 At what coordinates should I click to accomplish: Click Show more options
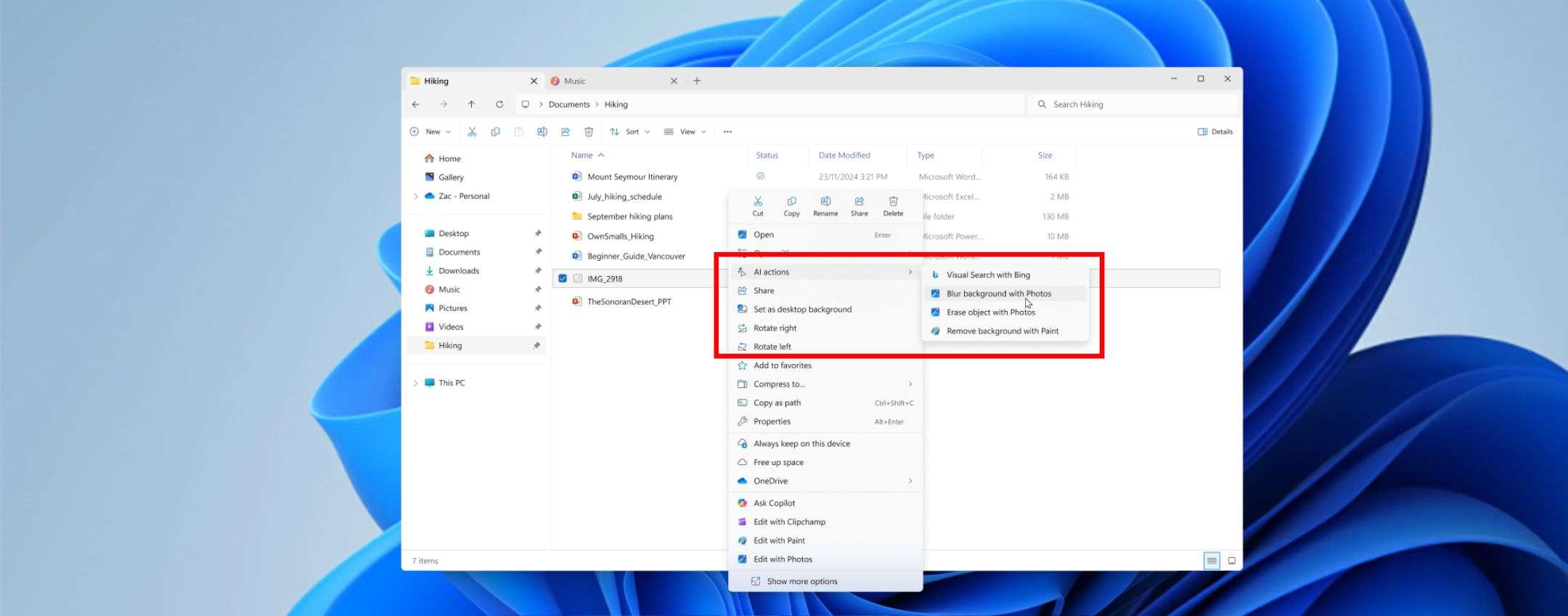point(801,581)
